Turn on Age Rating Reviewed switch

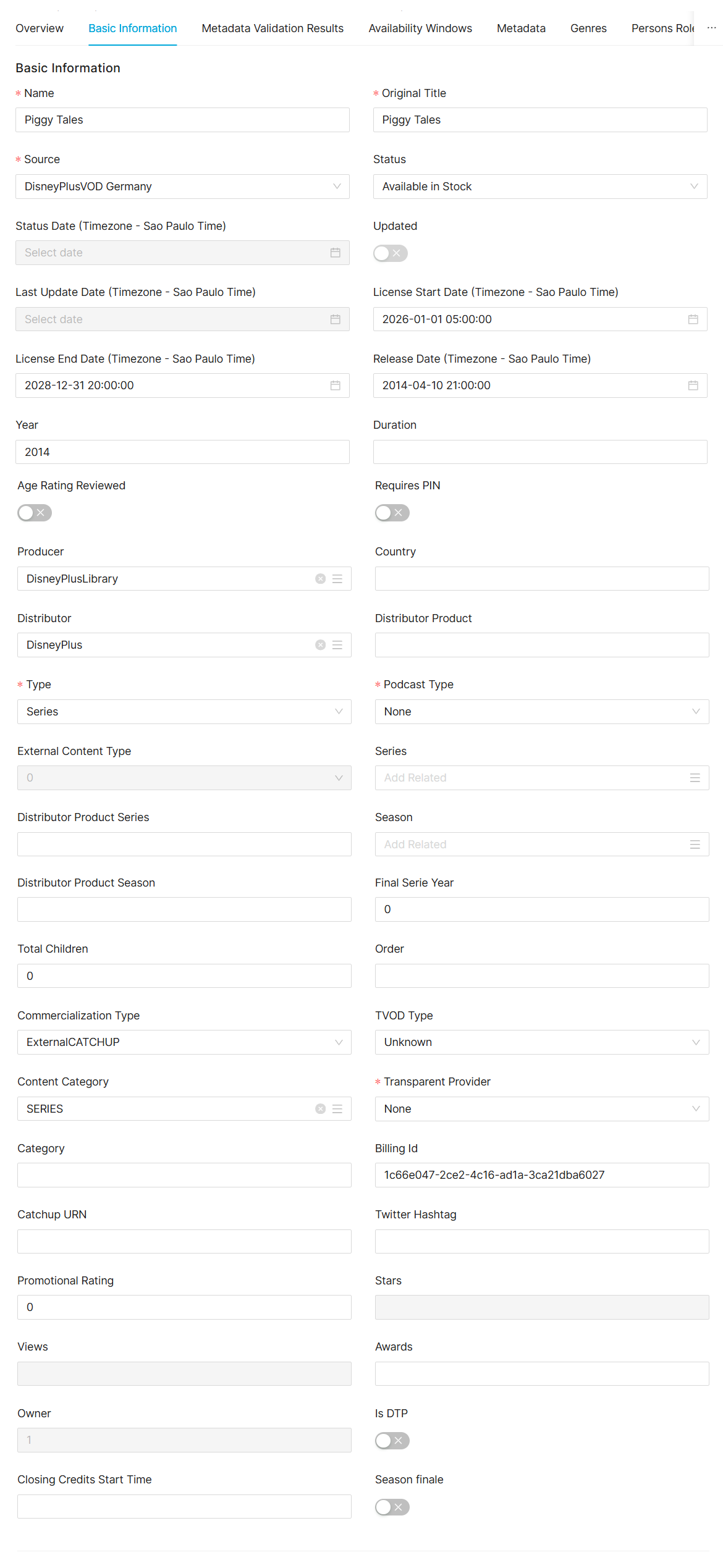coord(35,513)
